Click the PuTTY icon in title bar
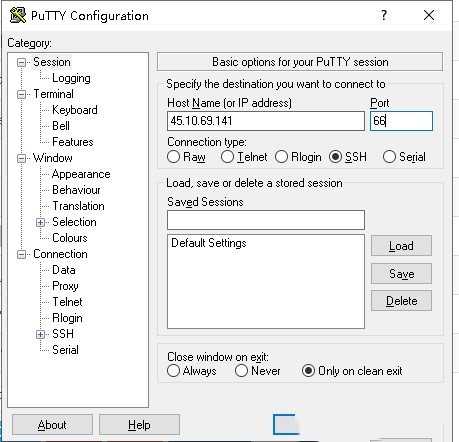The height and width of the screenshot is (442, 459). tap(18, 15)
